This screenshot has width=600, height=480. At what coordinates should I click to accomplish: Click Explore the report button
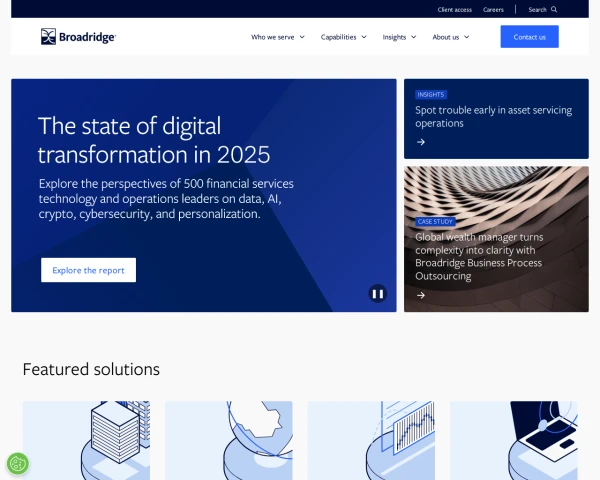point(88,270)
